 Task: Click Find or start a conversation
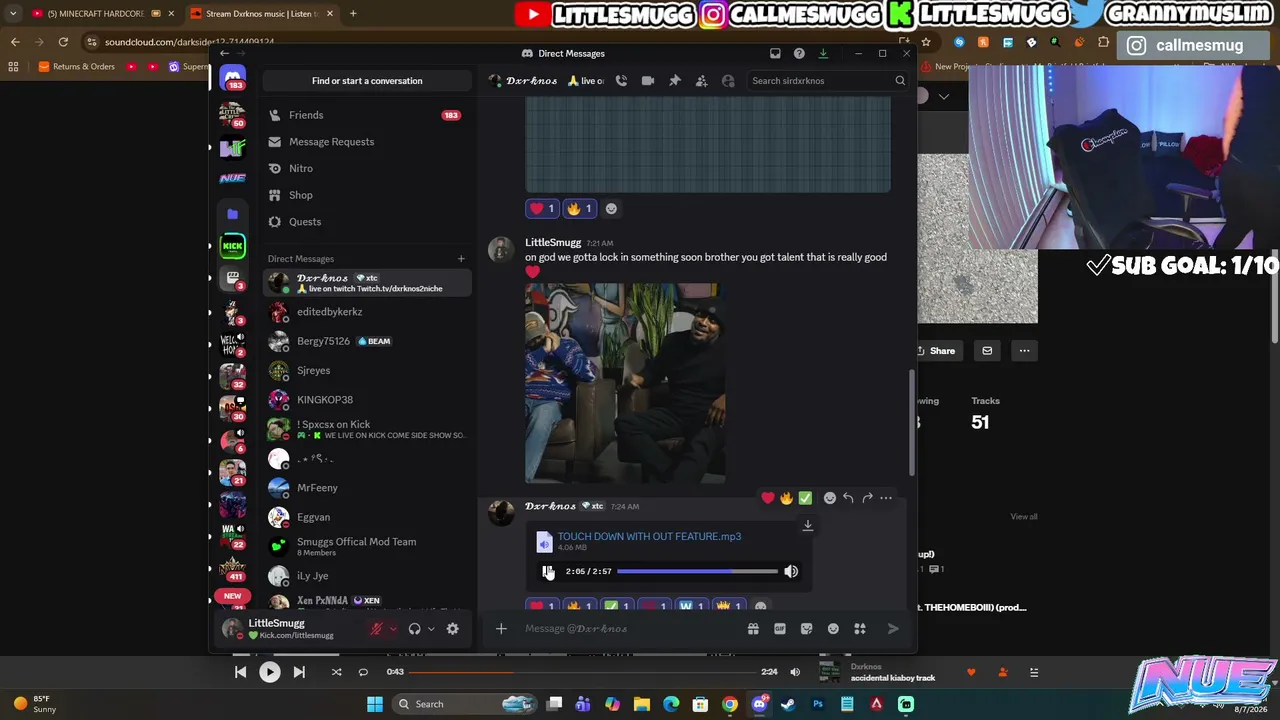click(x=367, y=81)
